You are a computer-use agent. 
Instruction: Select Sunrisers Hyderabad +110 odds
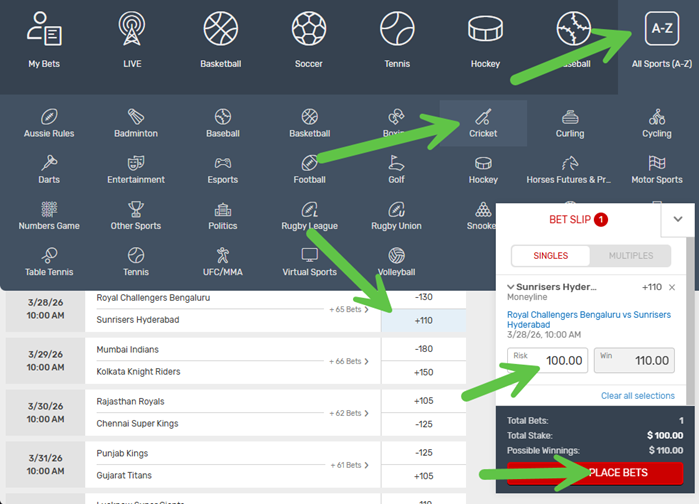pos(423,320)
